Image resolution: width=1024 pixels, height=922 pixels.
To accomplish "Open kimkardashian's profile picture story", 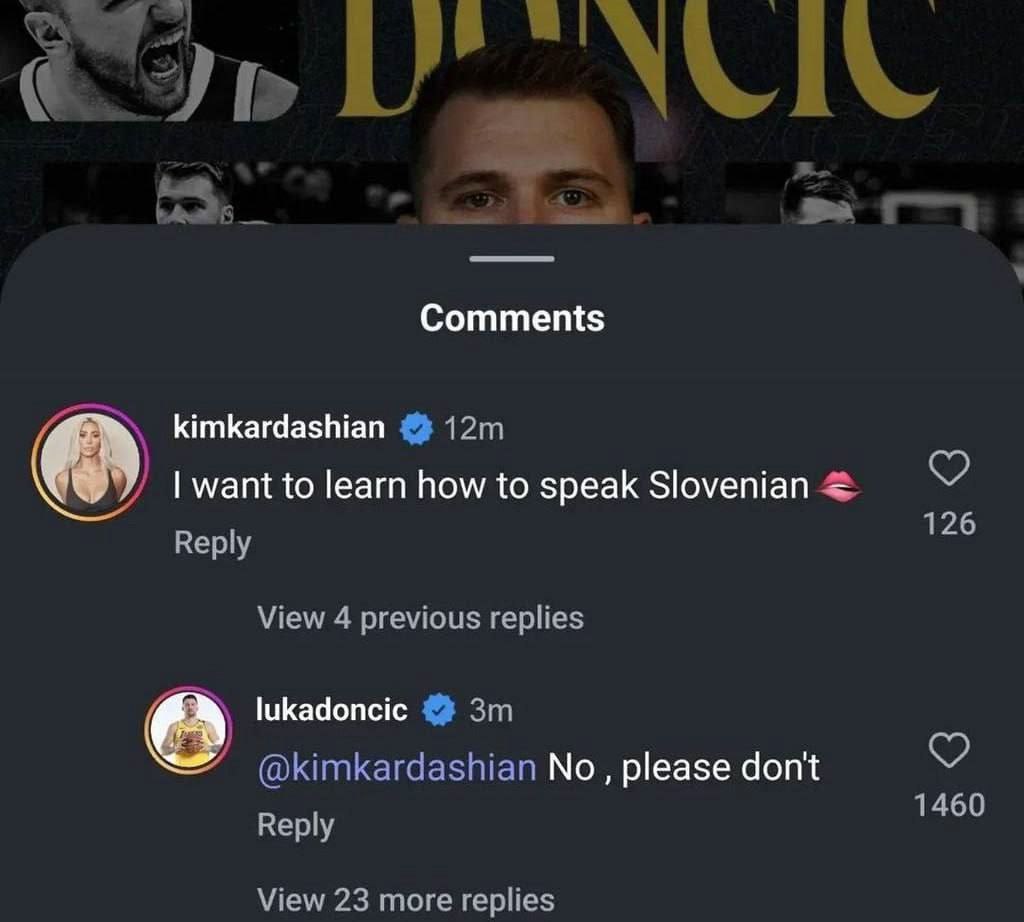I will point(91,463).
